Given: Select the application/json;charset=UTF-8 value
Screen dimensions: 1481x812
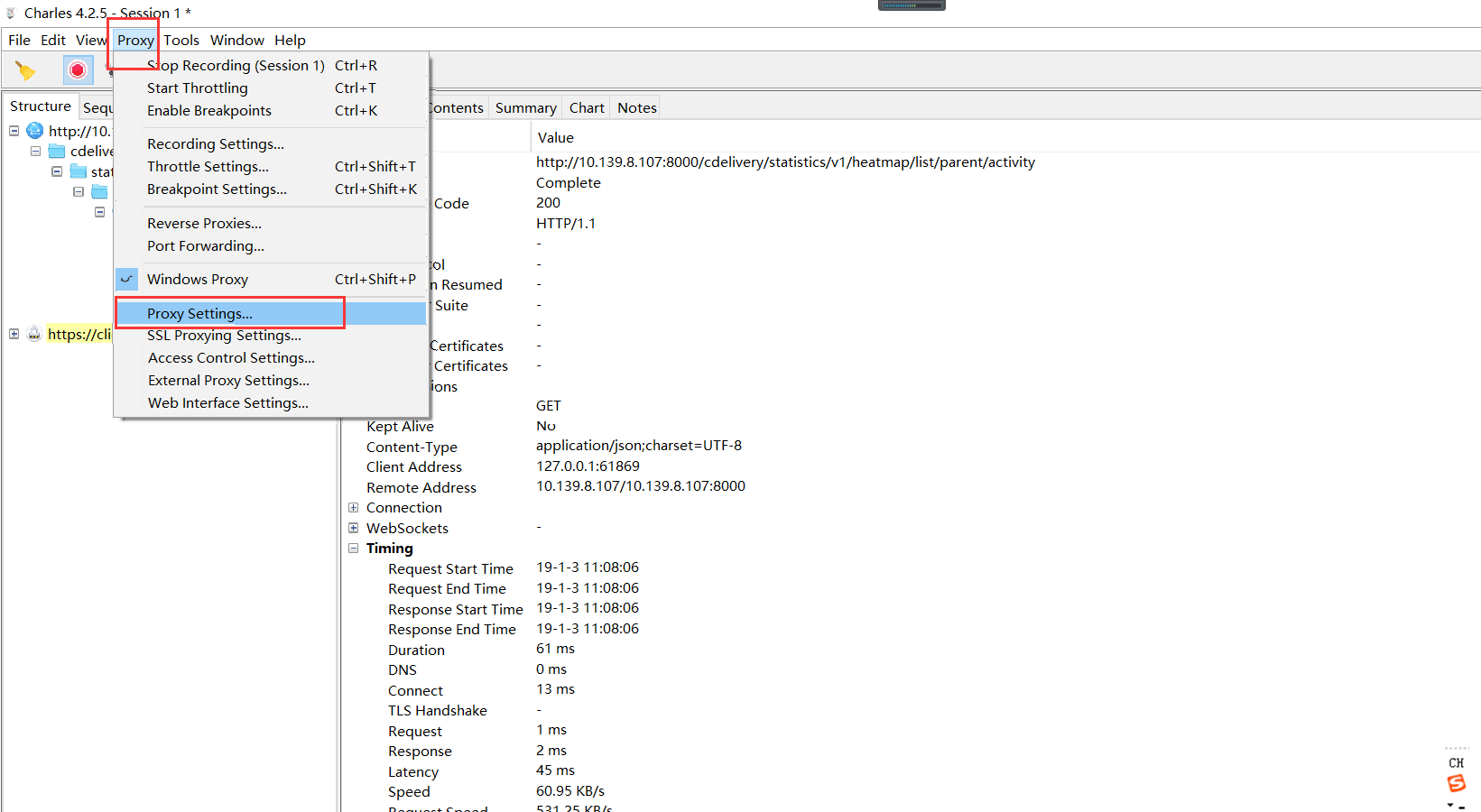Looking at the screenshot, I should 639,445.
